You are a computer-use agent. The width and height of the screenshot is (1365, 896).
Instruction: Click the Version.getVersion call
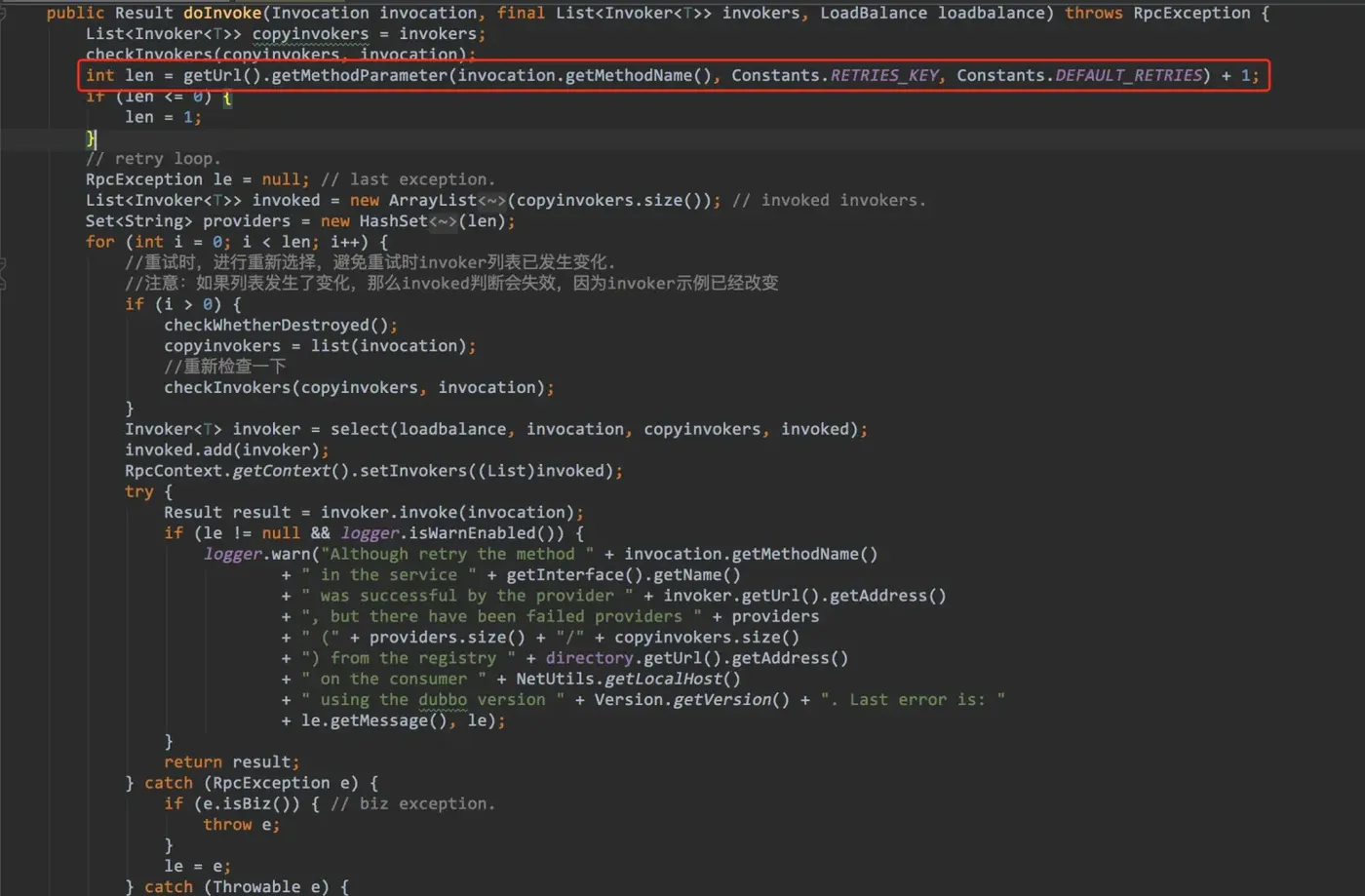click(x=692, y=700)
